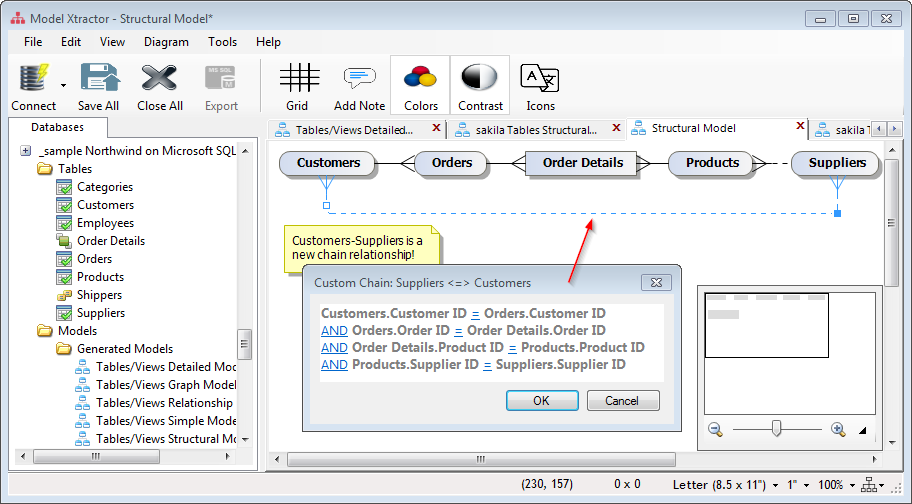Open Tables/Views Relationship model item
Screen dimensions: 912x504
coord(164,403)
